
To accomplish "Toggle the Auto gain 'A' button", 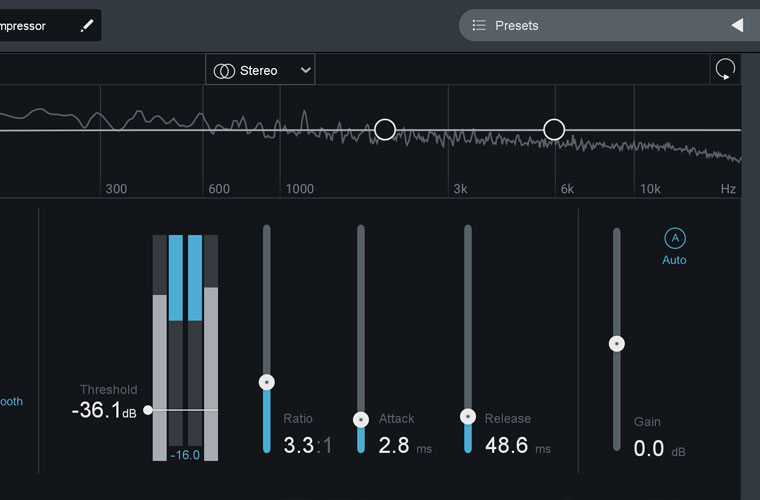I will pos(675,238).
